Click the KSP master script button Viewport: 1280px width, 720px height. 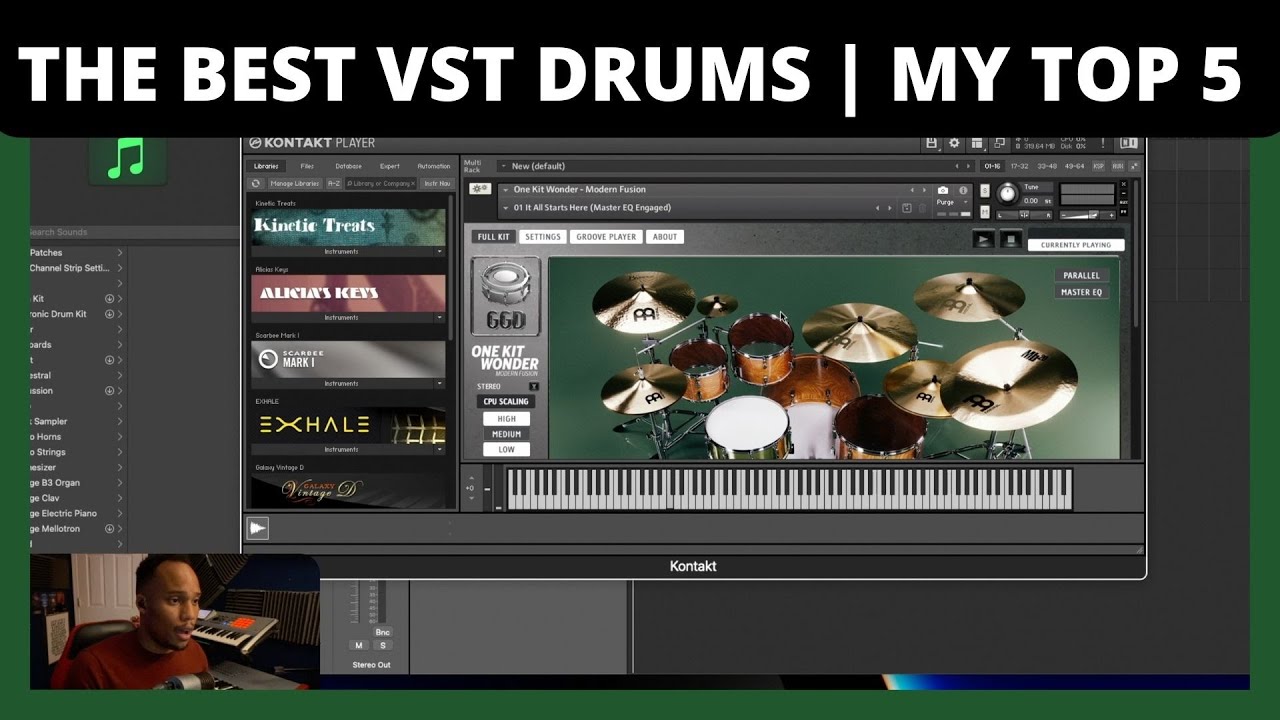[x=1098, y=166]
